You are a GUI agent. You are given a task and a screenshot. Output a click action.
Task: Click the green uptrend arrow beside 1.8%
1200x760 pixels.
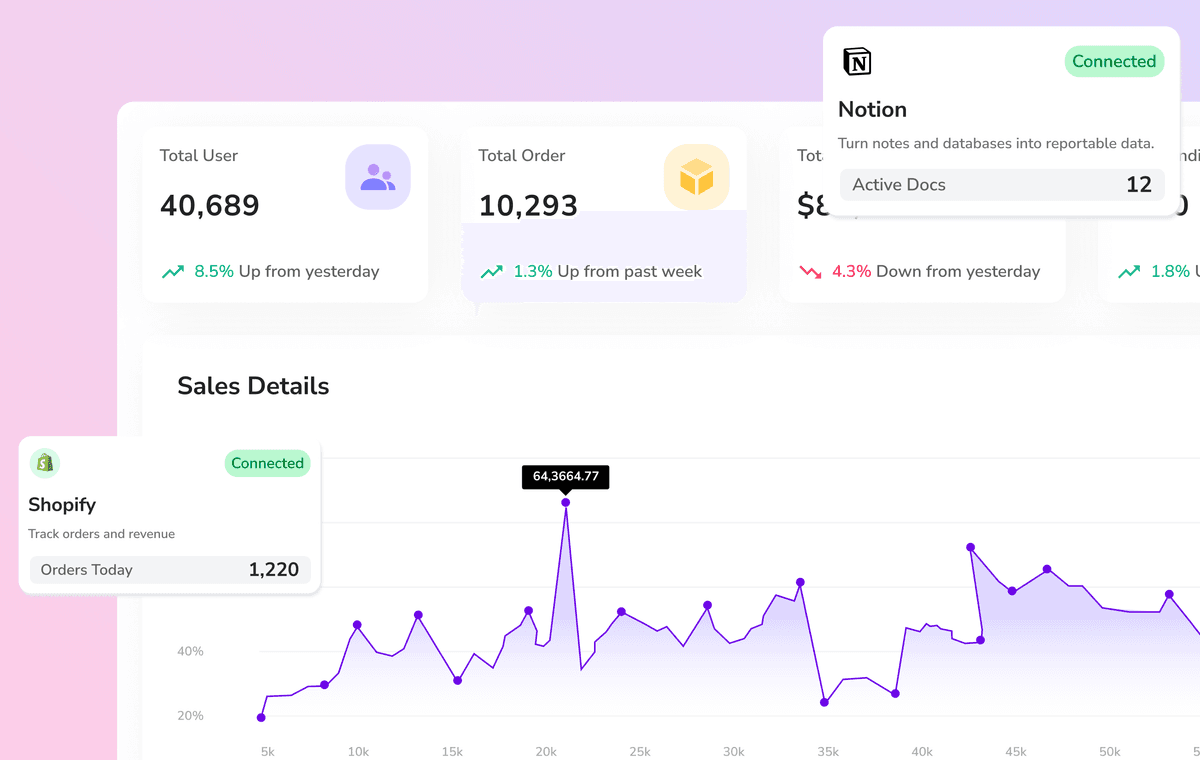pos(1129,271)
